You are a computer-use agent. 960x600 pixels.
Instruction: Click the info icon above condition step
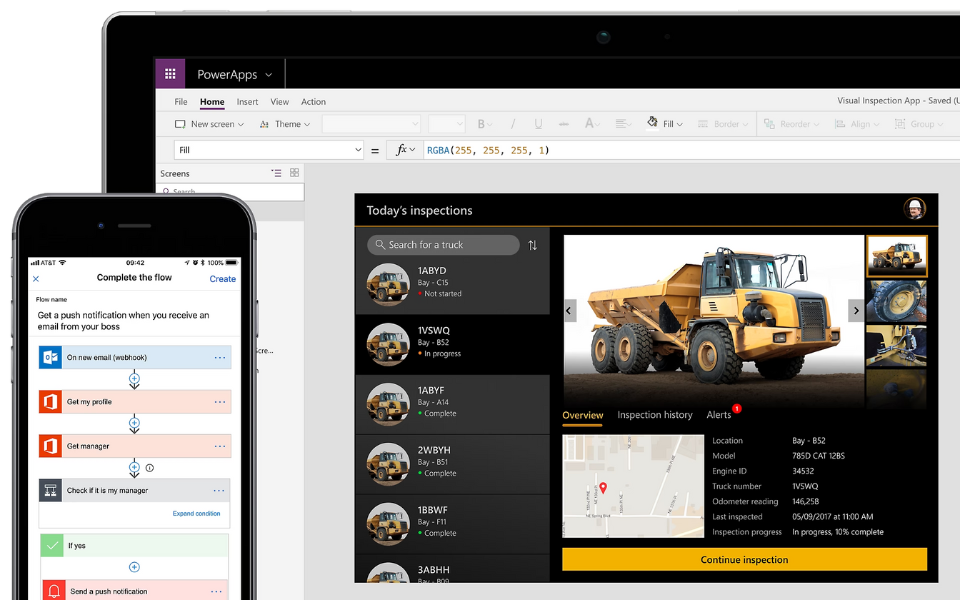(x=149, y=468)
